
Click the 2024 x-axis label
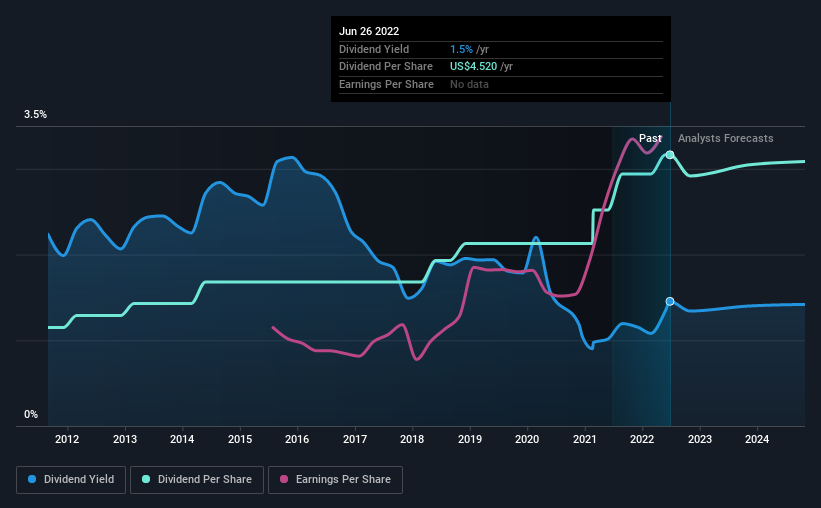pos(757,439)
